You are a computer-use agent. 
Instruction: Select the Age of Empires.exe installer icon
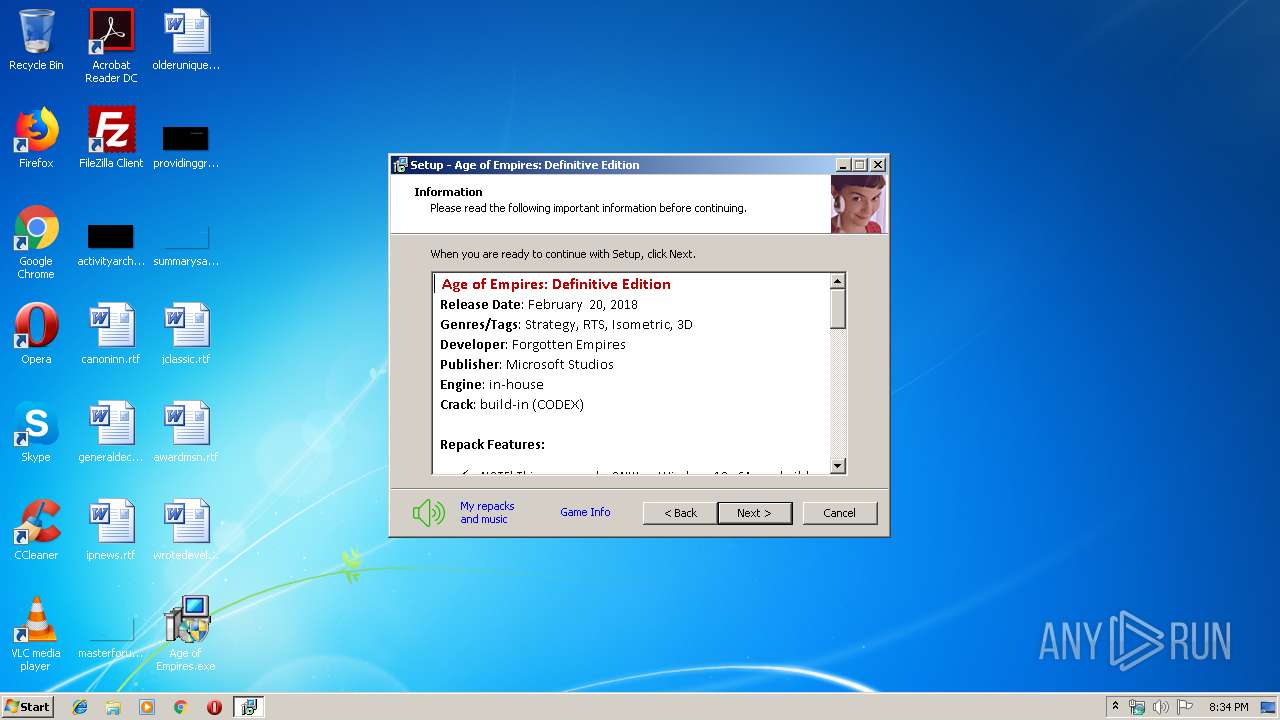point(186,634)
